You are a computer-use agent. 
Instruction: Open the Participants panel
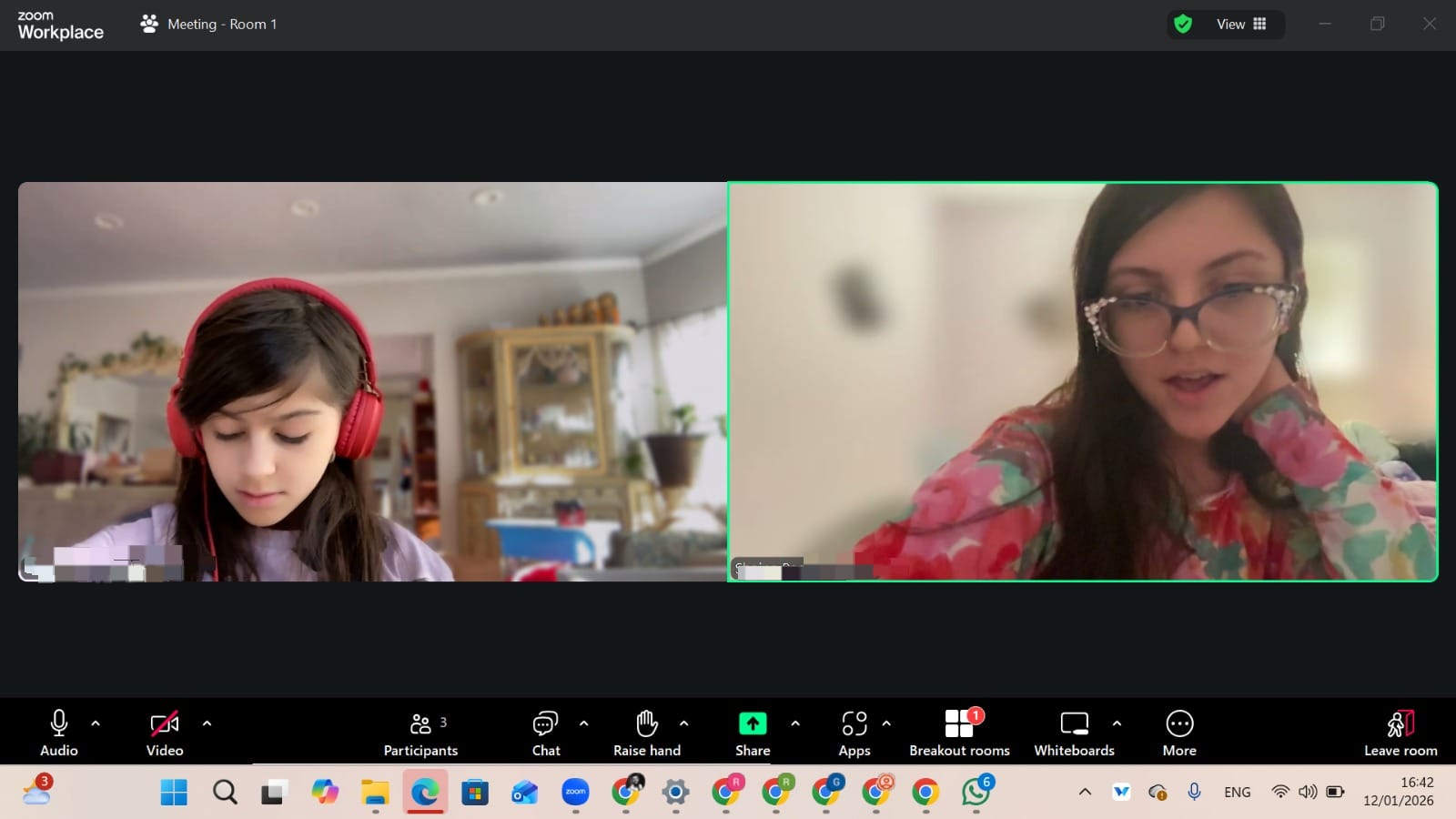[420, 733]
